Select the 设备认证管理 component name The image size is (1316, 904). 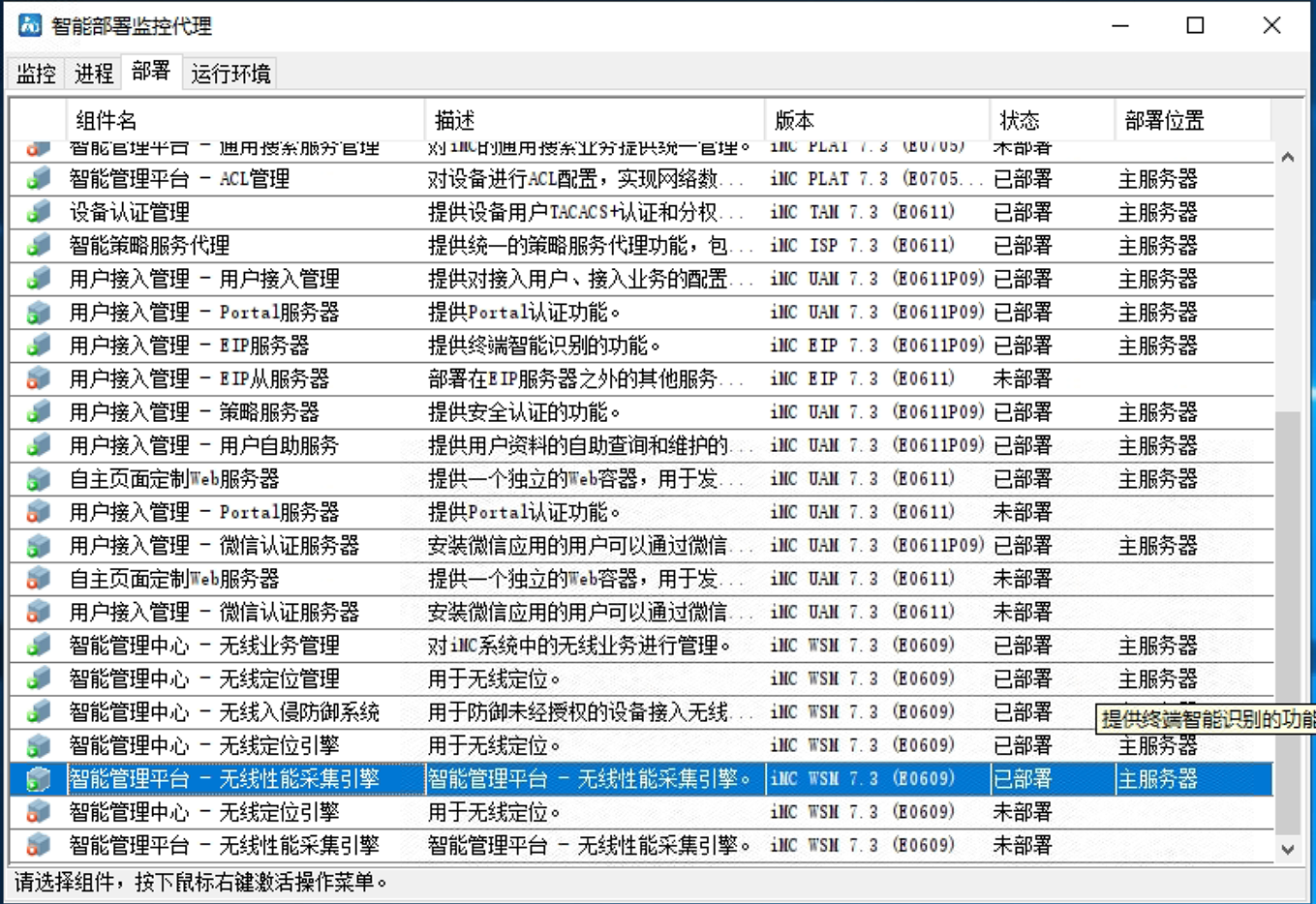tap(130, 212)
